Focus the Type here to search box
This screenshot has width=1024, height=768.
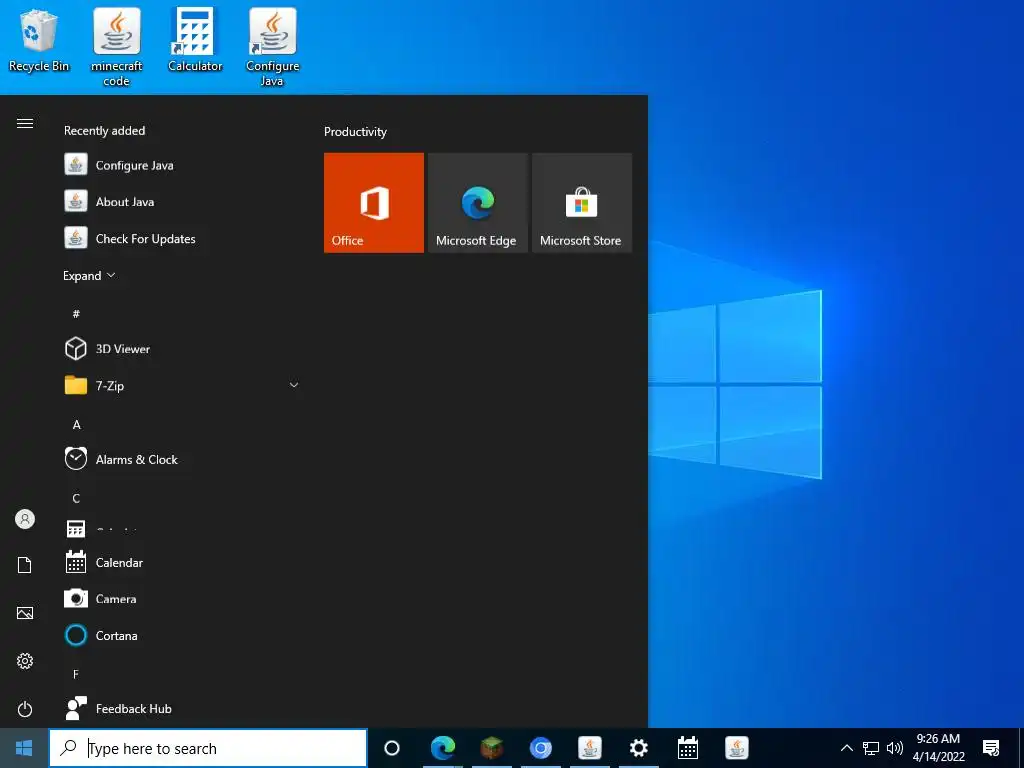pos(208,748)
